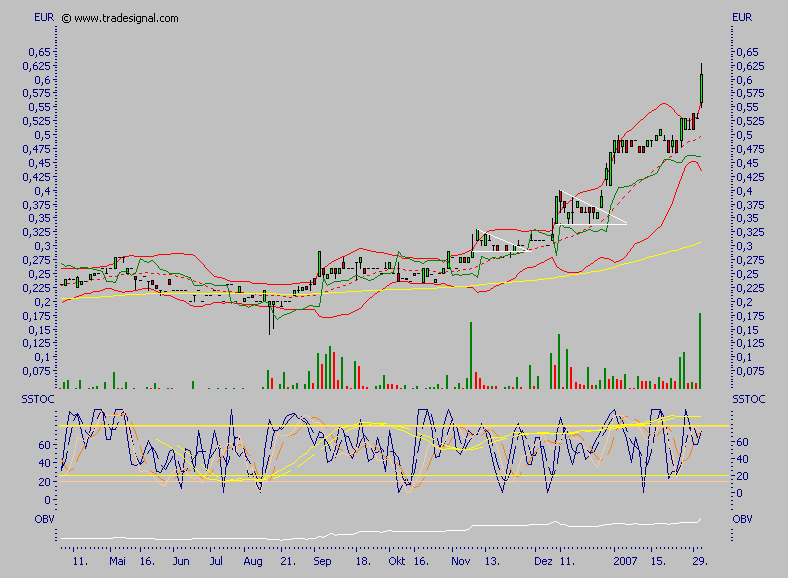Select the Nov month marker

tap(459, 563)
